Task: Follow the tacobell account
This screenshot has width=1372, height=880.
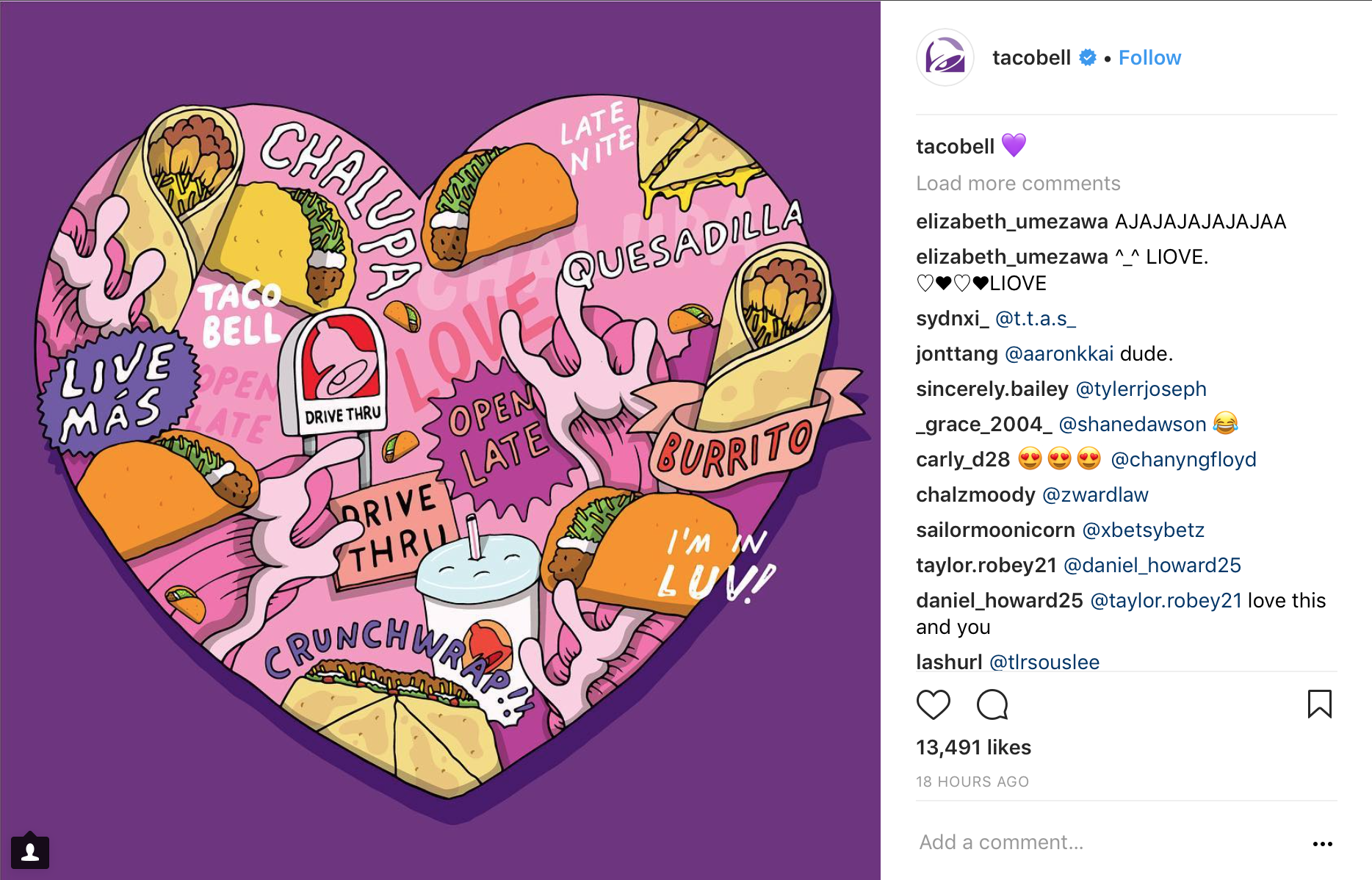Action: coord(1149,58)
